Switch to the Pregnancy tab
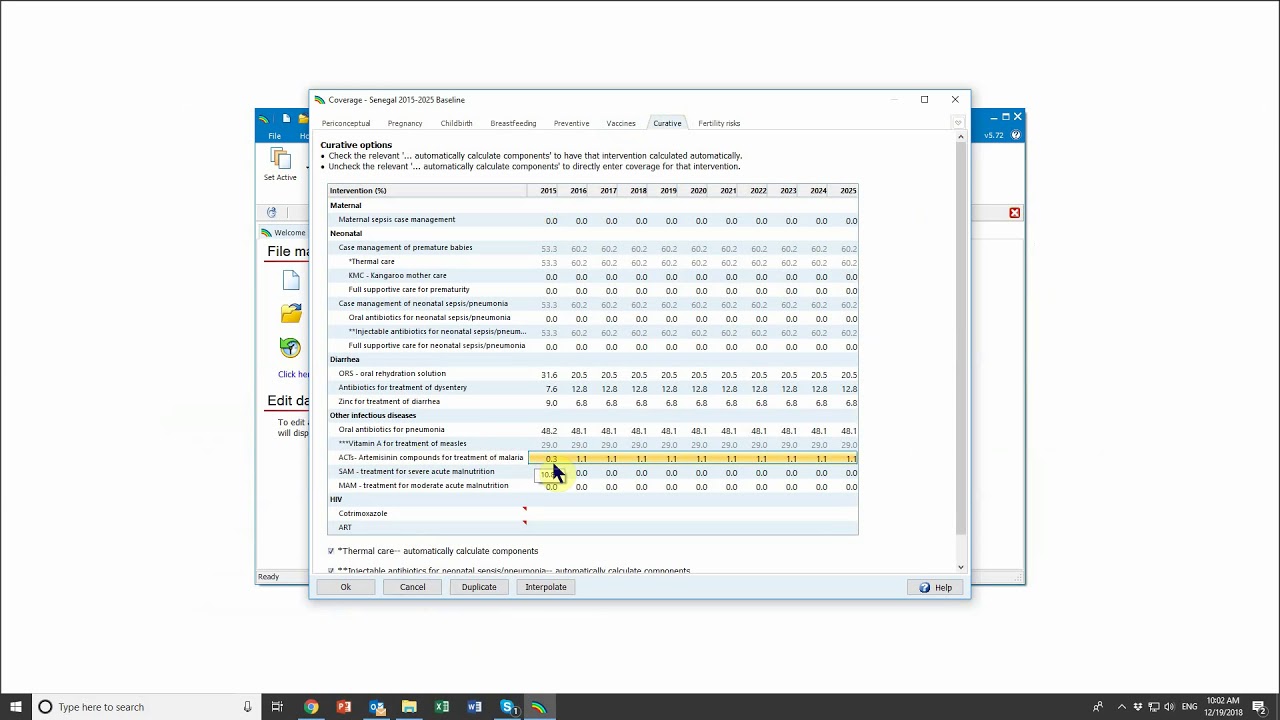Viewport: 1280px width, 720px height. click(405, 123)
